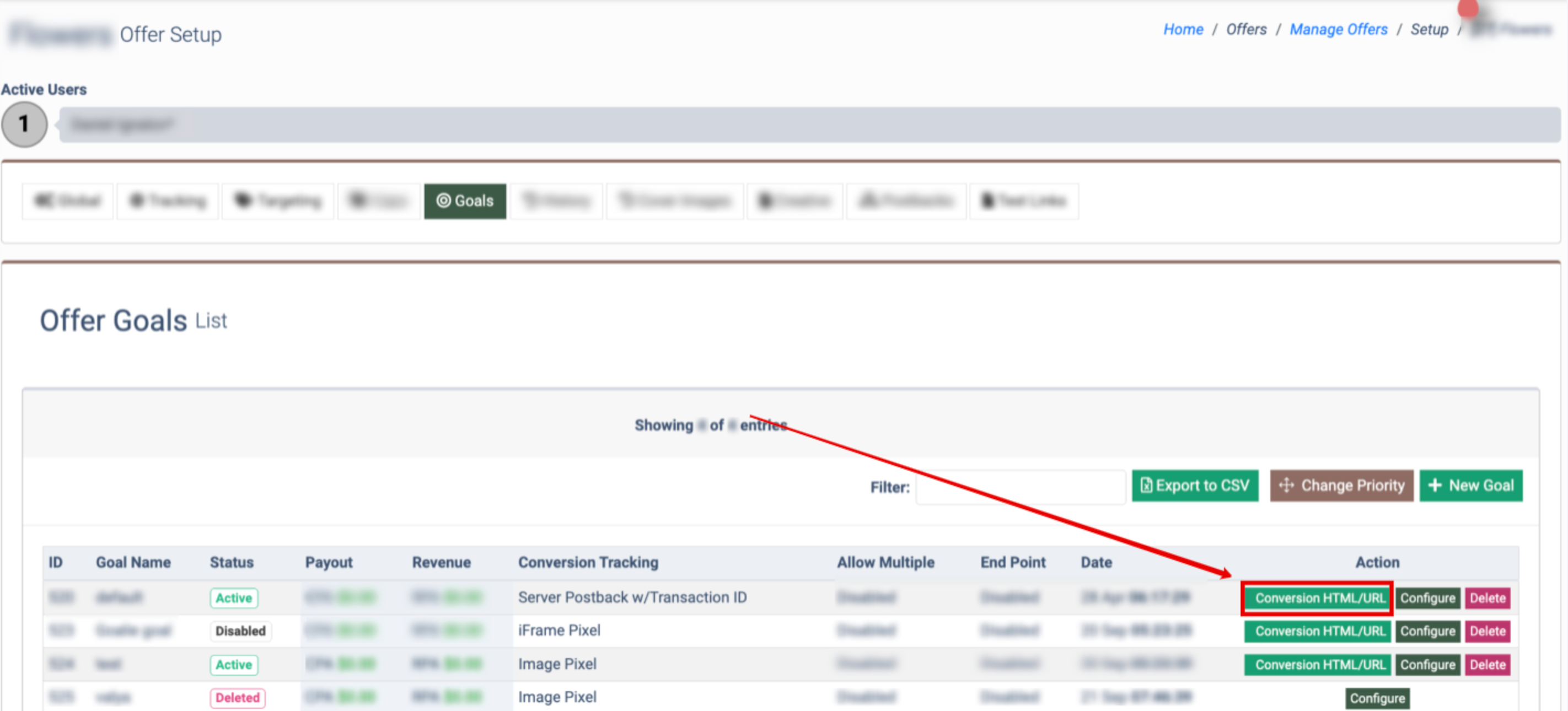The width and height of the screenshot is (1568, 711).
Task: Sort by the Status column header
Action: tap(232, 562)
